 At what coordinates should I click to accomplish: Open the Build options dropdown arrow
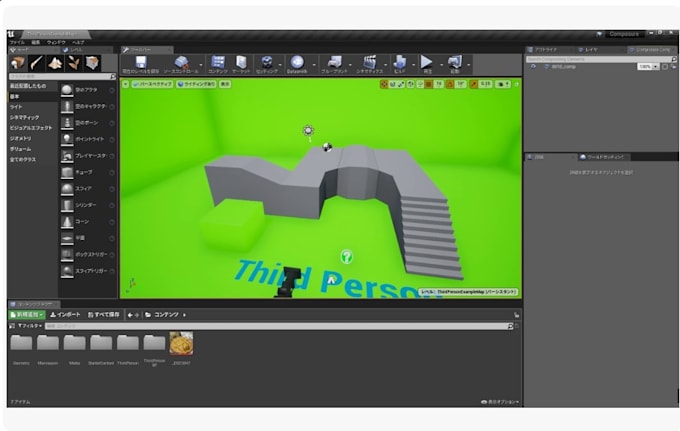[413, 65]
